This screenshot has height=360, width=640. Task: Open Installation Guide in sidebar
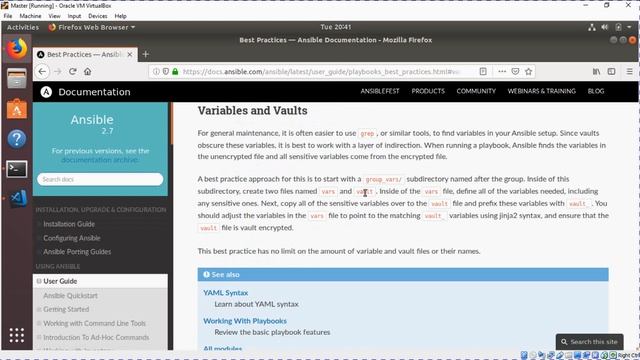click(69, 224)
